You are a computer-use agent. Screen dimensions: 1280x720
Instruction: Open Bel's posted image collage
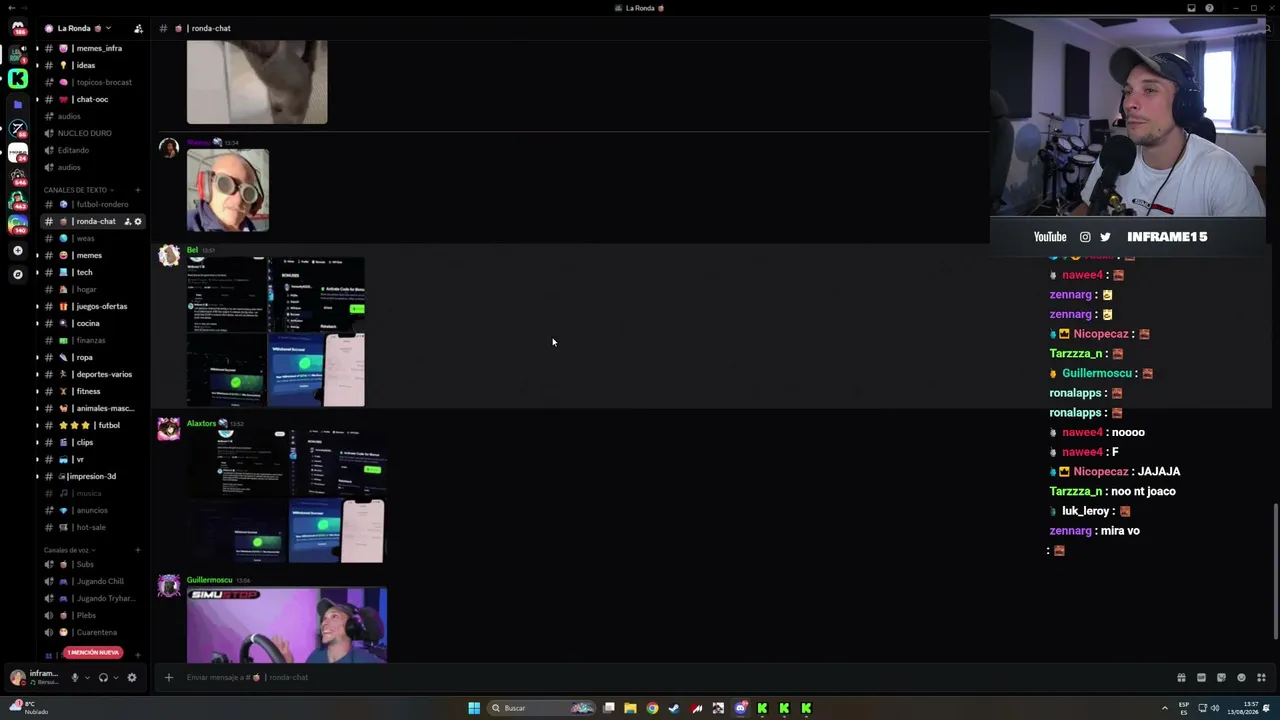point(276,332)
